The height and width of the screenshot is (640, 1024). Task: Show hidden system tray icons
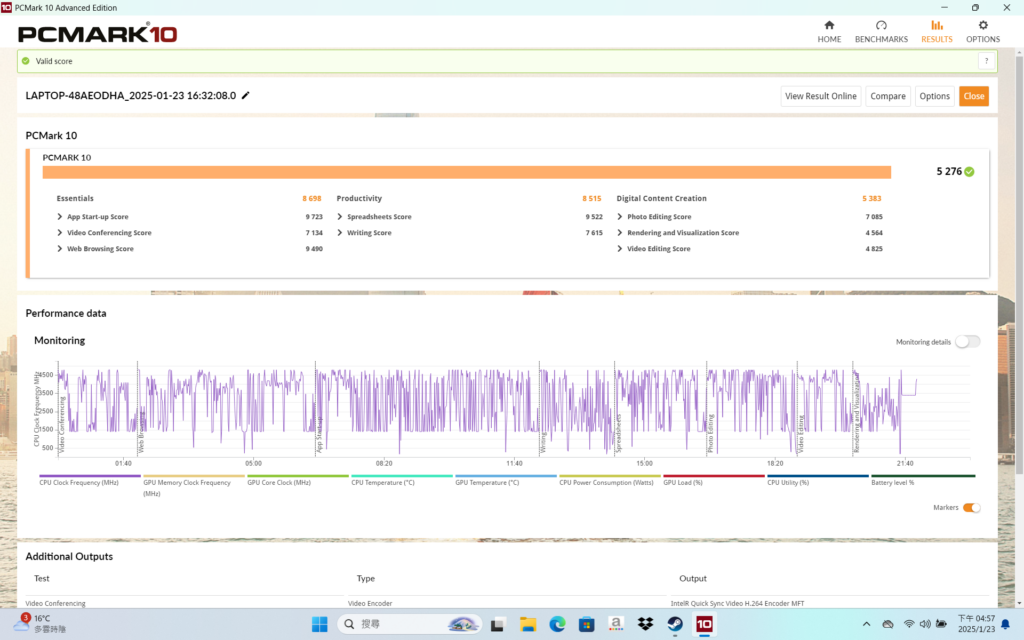click(x=866, y=624)
